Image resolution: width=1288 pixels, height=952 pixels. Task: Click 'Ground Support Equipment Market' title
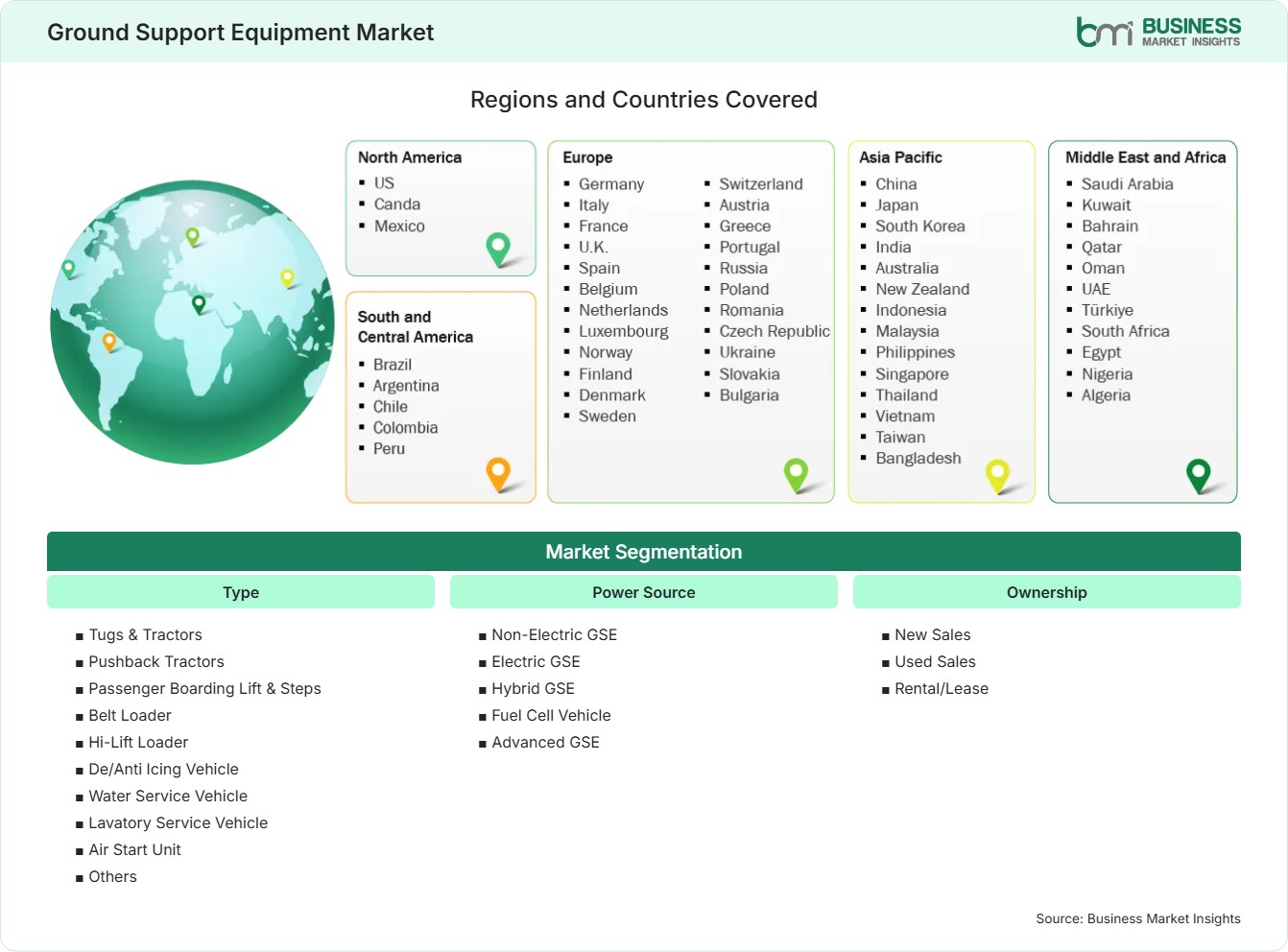tap(241, 33)
